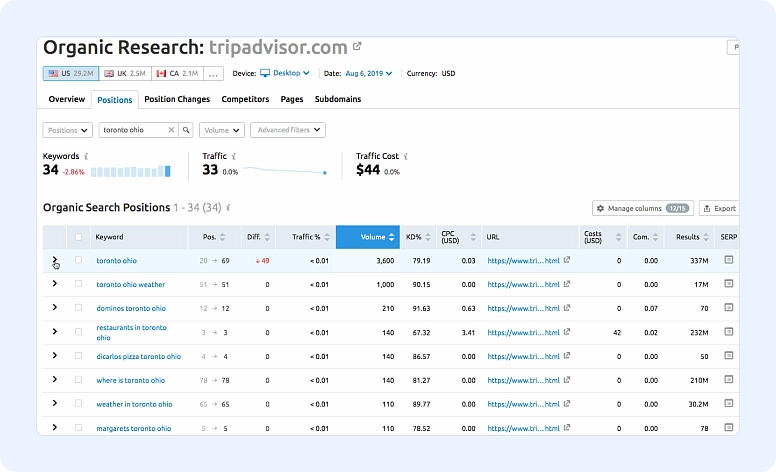Click the toronto ohio keyword input field
This screenshot has height=472, width=776.
click(x=135, y=130)
